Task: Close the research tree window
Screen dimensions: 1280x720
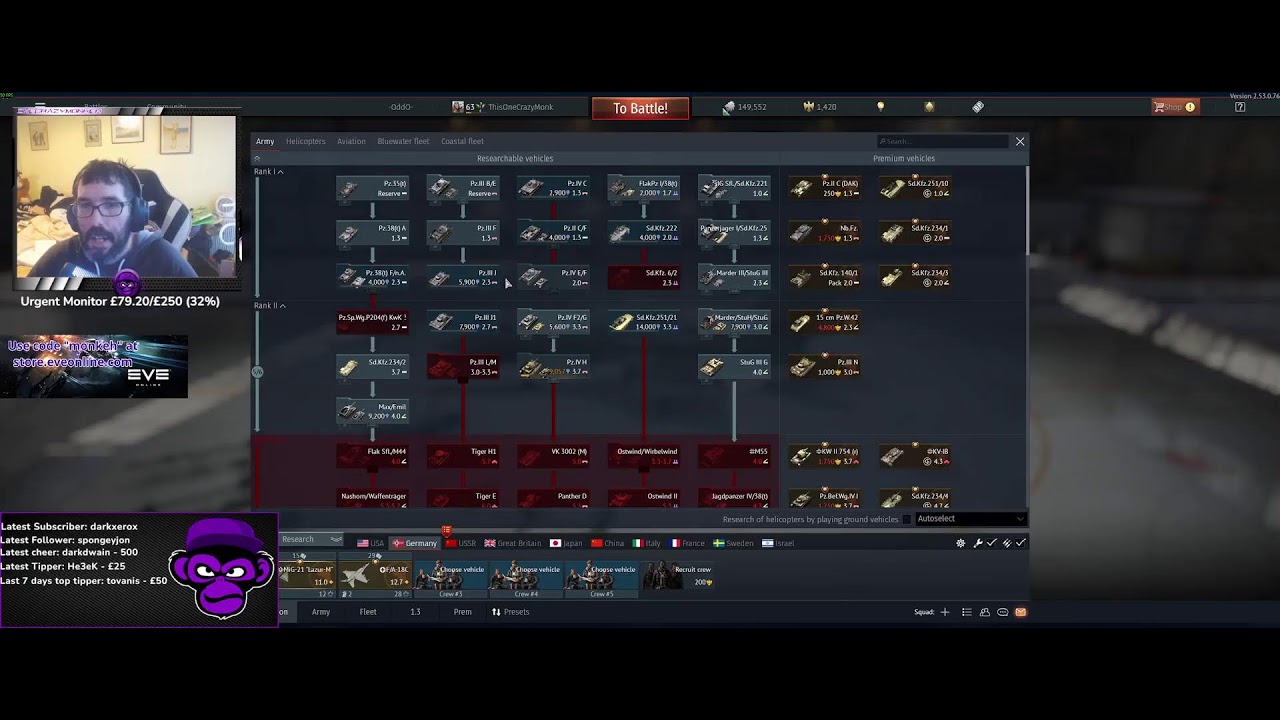Action: tap(1020, 142)
